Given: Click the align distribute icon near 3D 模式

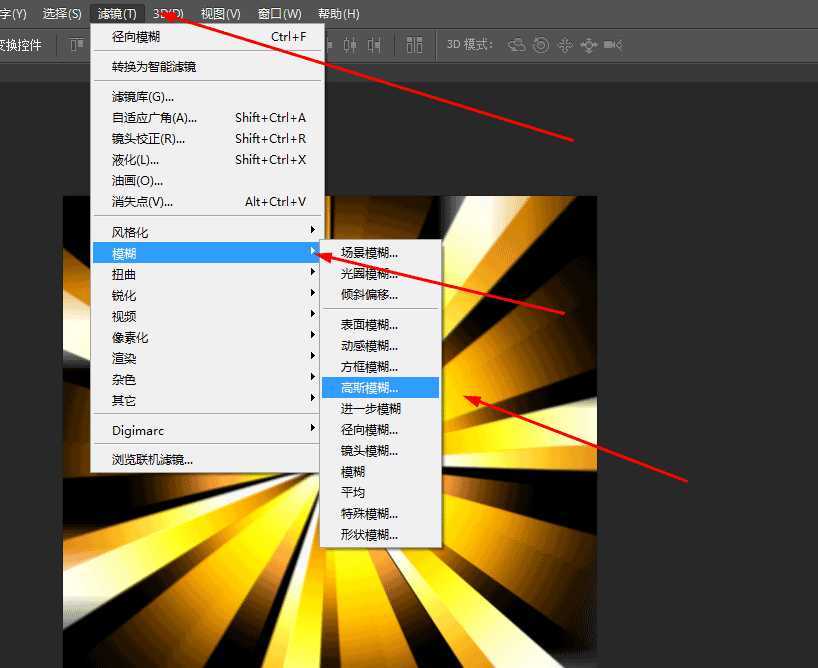Looking at the screenshot, I should [414, 44].
